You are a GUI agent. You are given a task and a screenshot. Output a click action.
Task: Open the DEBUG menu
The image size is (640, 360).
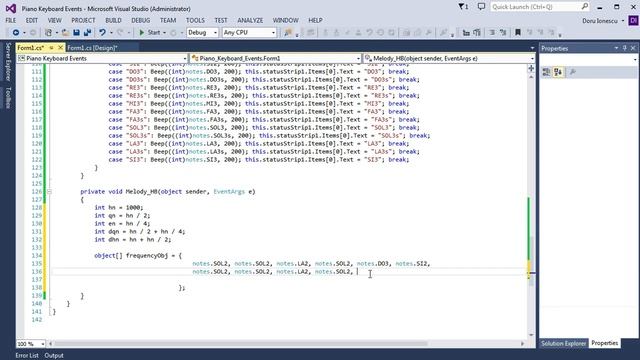pos(141,20)
